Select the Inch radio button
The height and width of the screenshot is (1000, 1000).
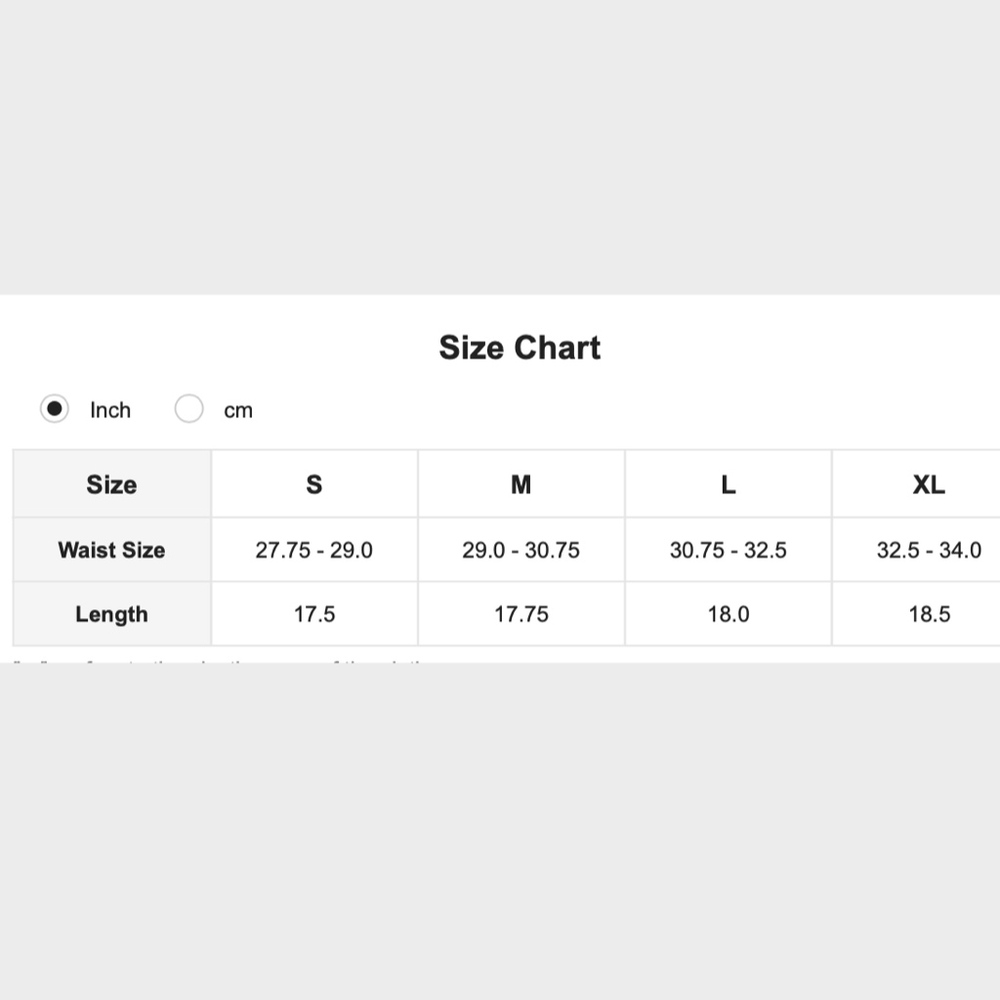pos(54,408)
